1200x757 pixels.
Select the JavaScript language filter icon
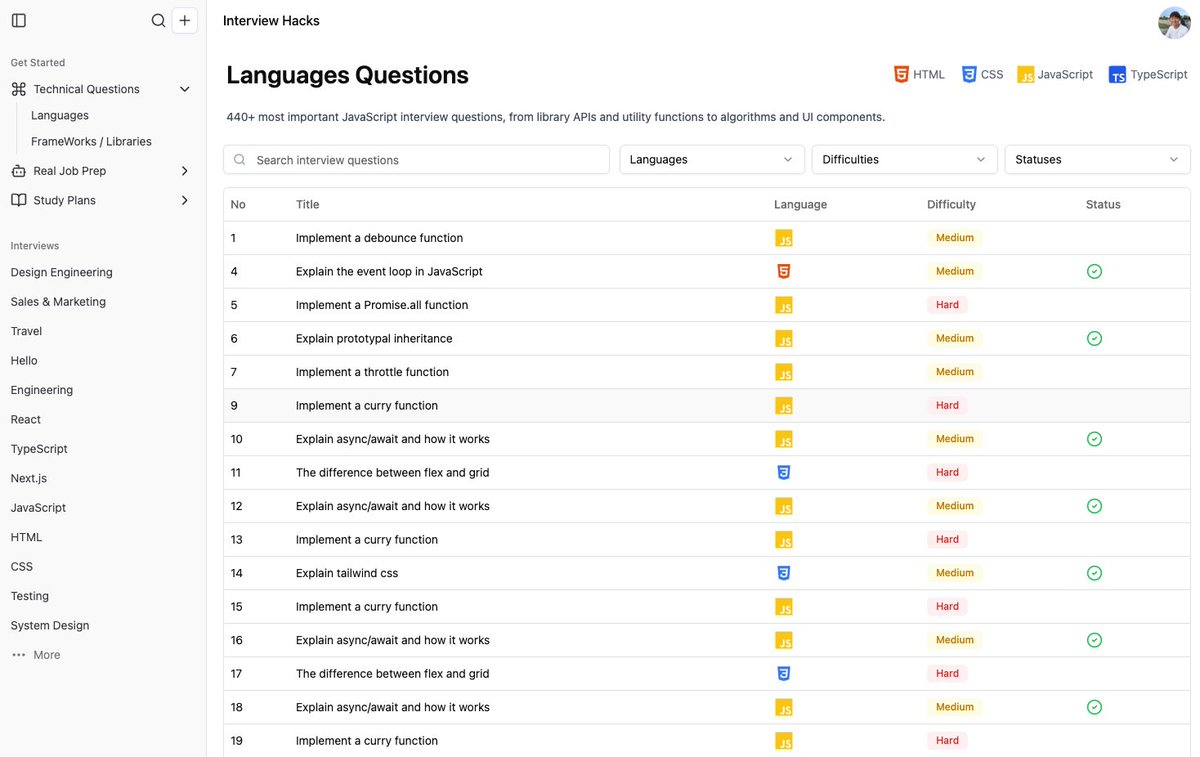point(1025,74)
